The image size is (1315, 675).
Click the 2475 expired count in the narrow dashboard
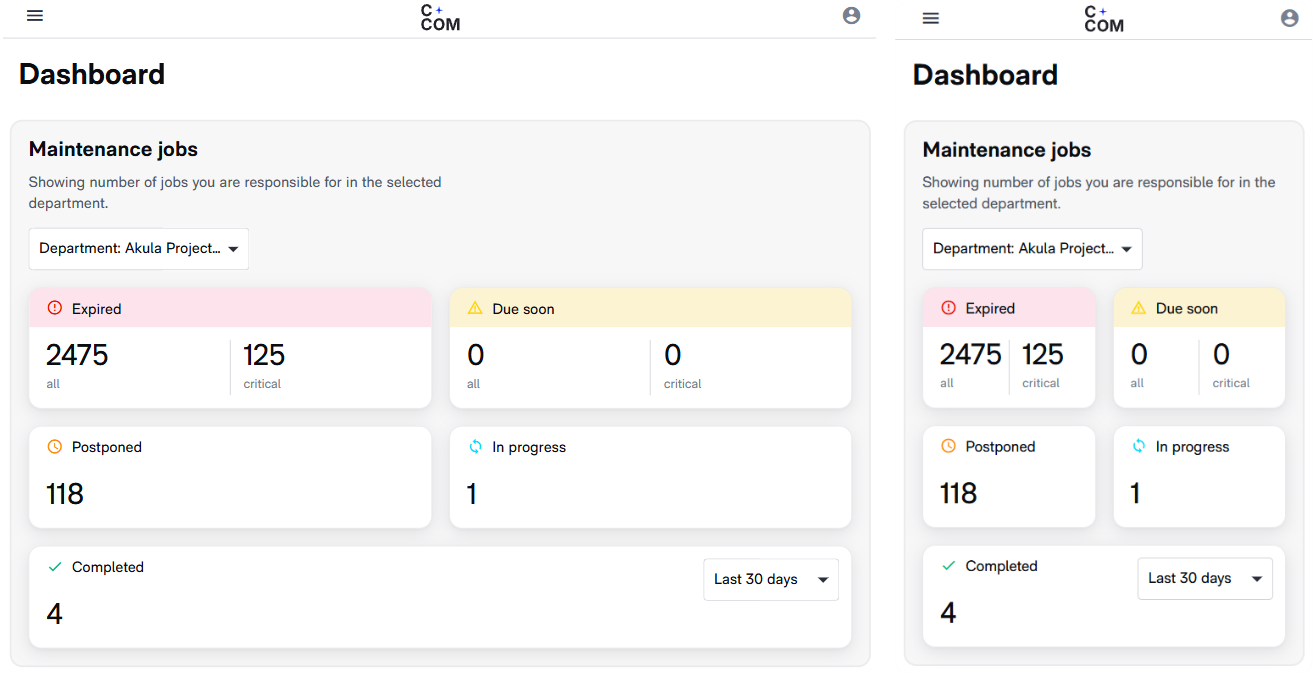971,354
